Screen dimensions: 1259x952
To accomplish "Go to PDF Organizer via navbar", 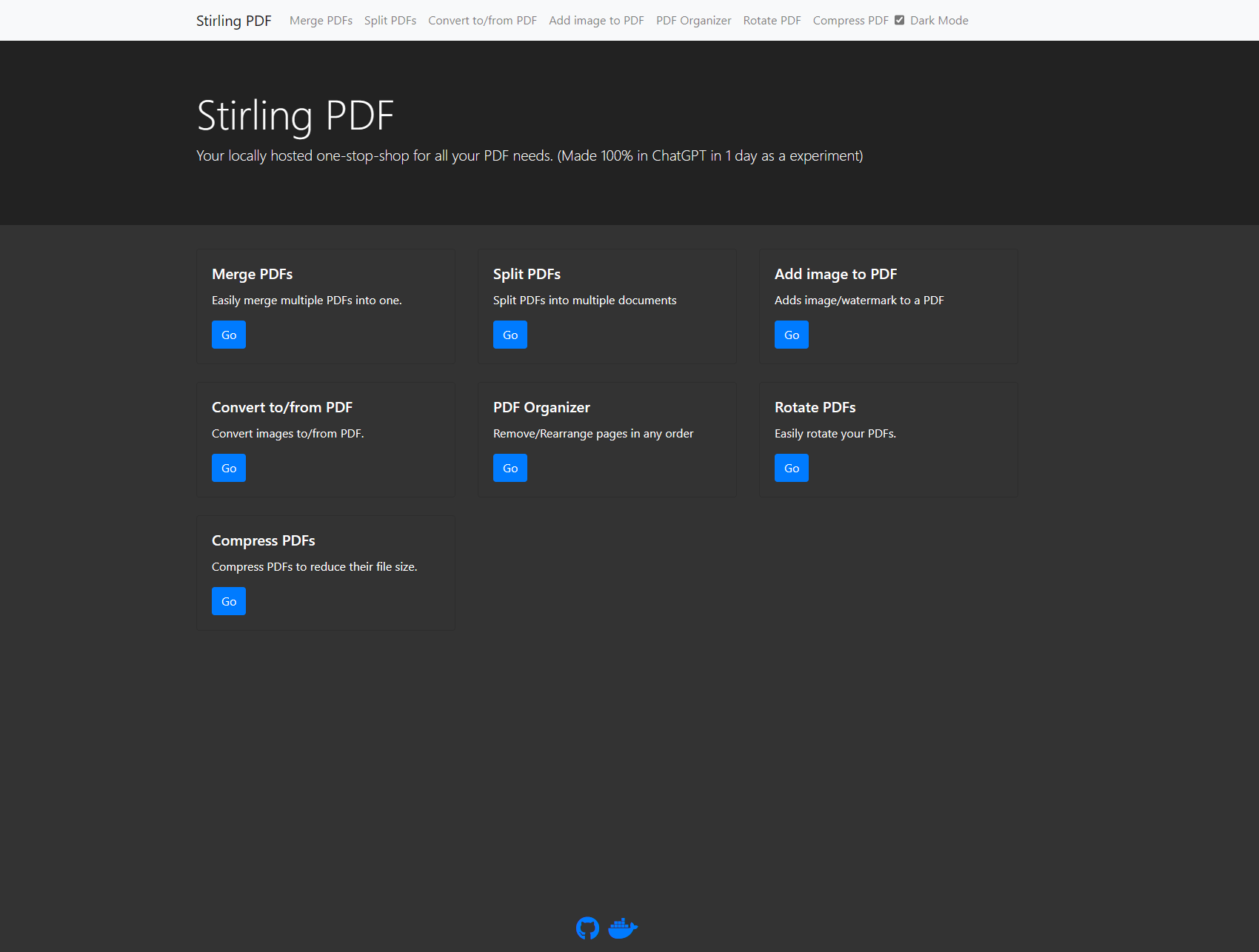I will [x=693, y=21].
